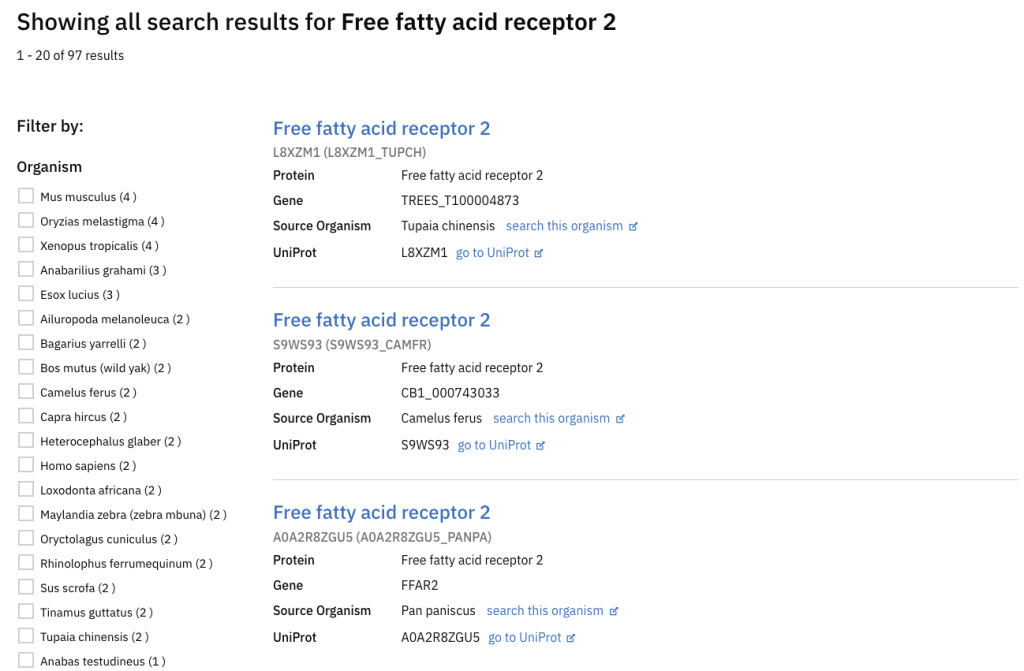
Task: Click external link icon beside Camelus ferus search
Action: [620, 419]
